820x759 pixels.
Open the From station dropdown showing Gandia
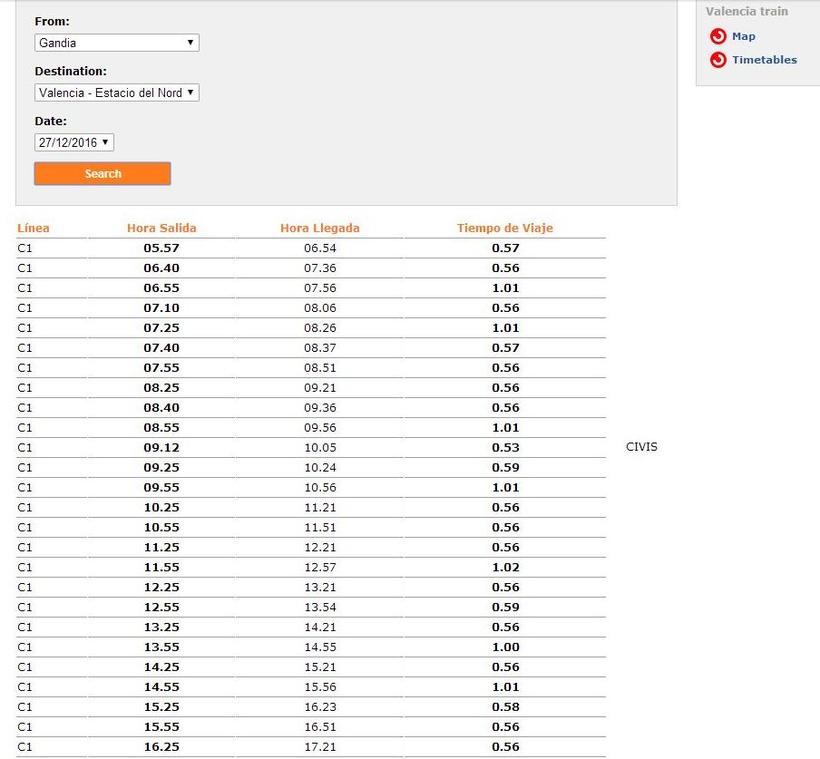pos(117,43)
